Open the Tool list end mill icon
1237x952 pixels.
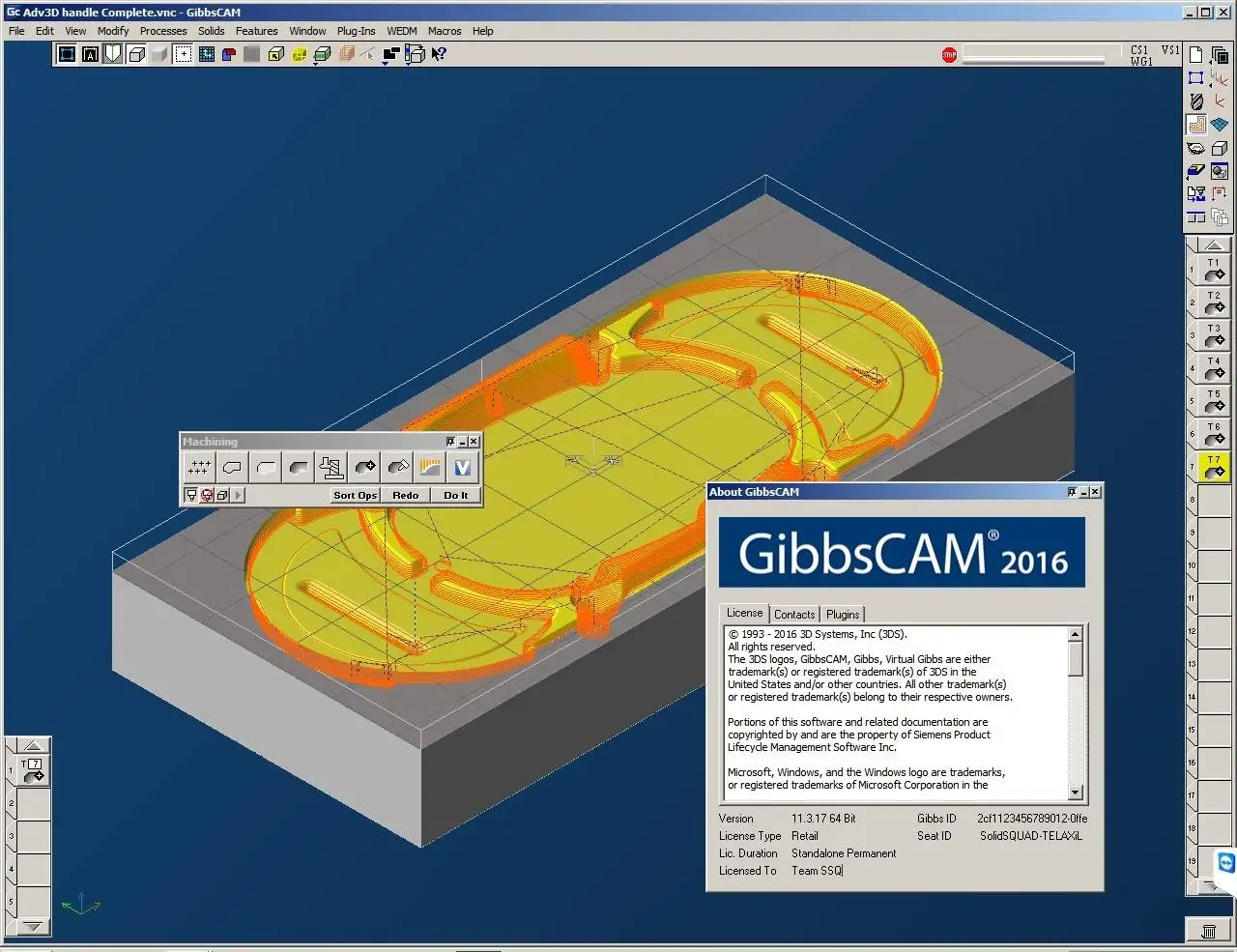click(x=1196, y=101)
